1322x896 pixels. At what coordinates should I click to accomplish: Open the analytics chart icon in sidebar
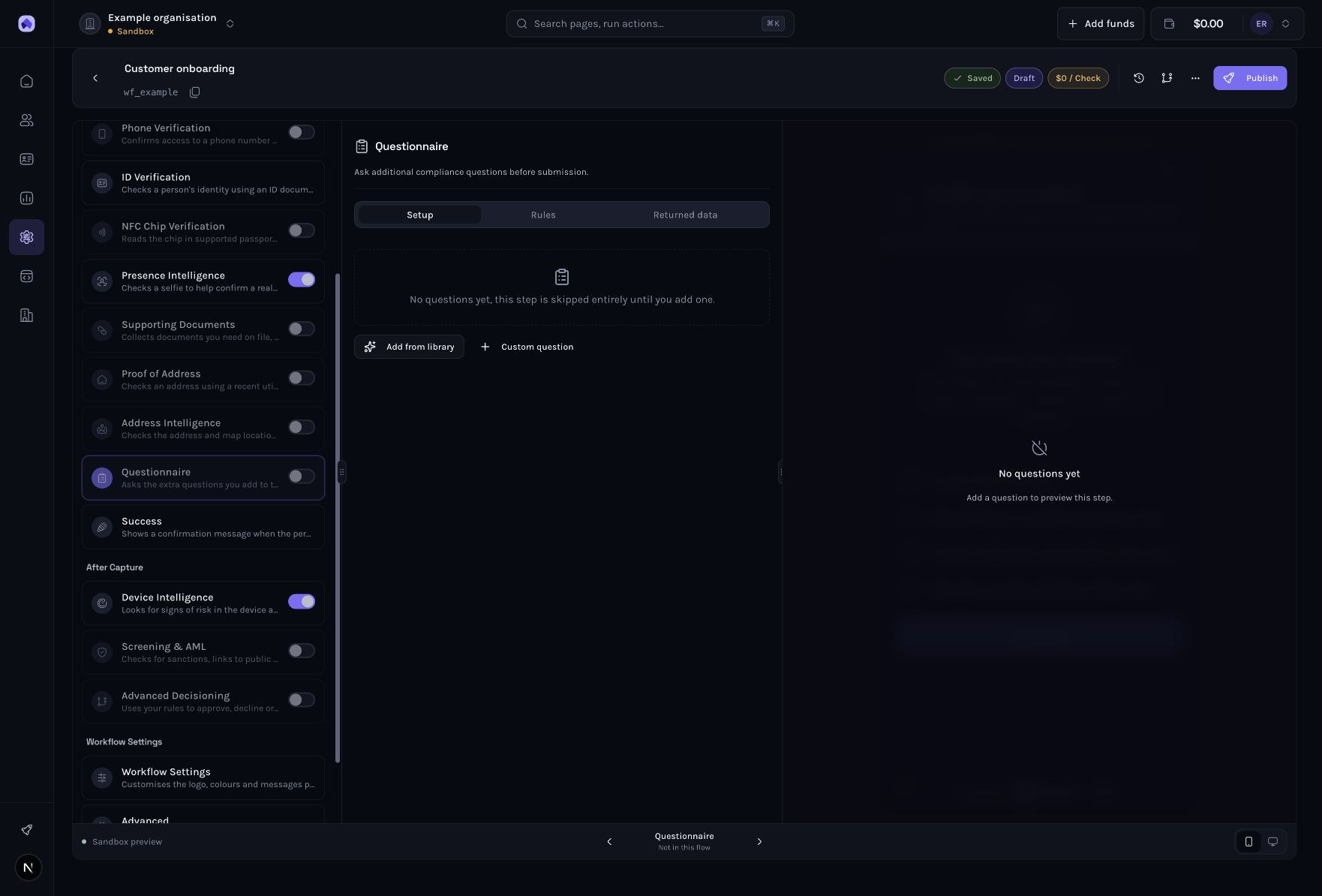[x=26, y=198]
